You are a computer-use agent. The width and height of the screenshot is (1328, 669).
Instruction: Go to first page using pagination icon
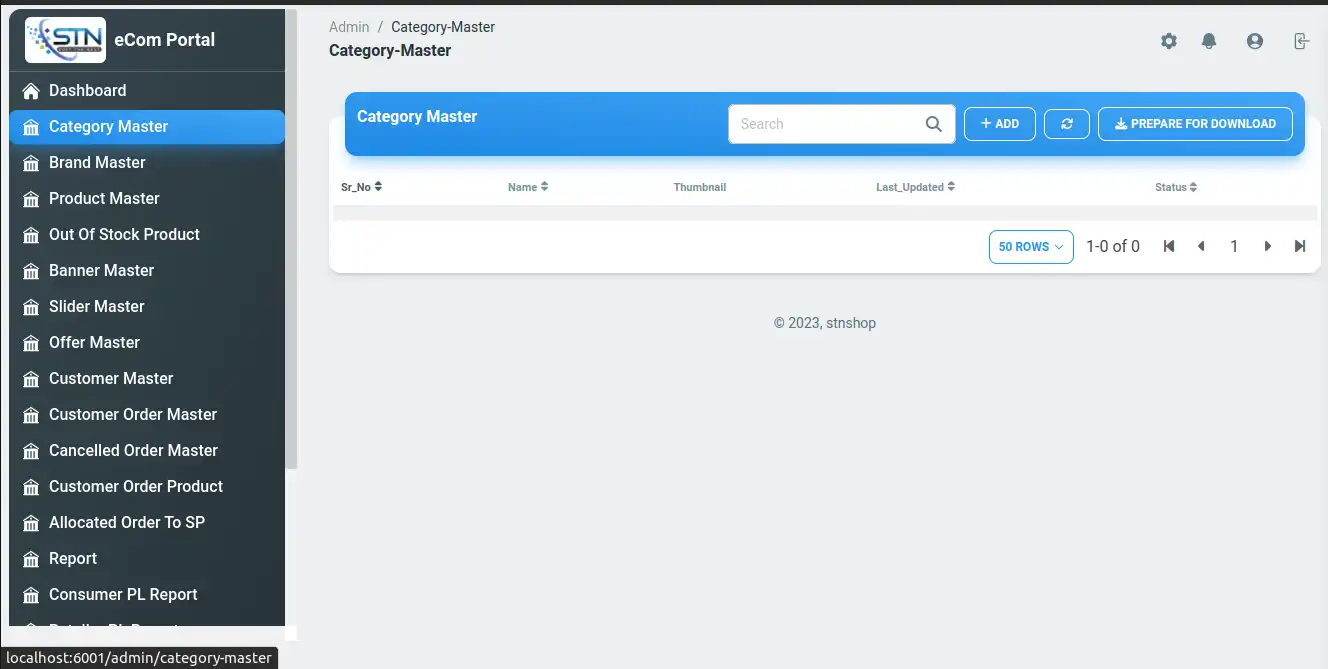click(x=1168, y=246)
